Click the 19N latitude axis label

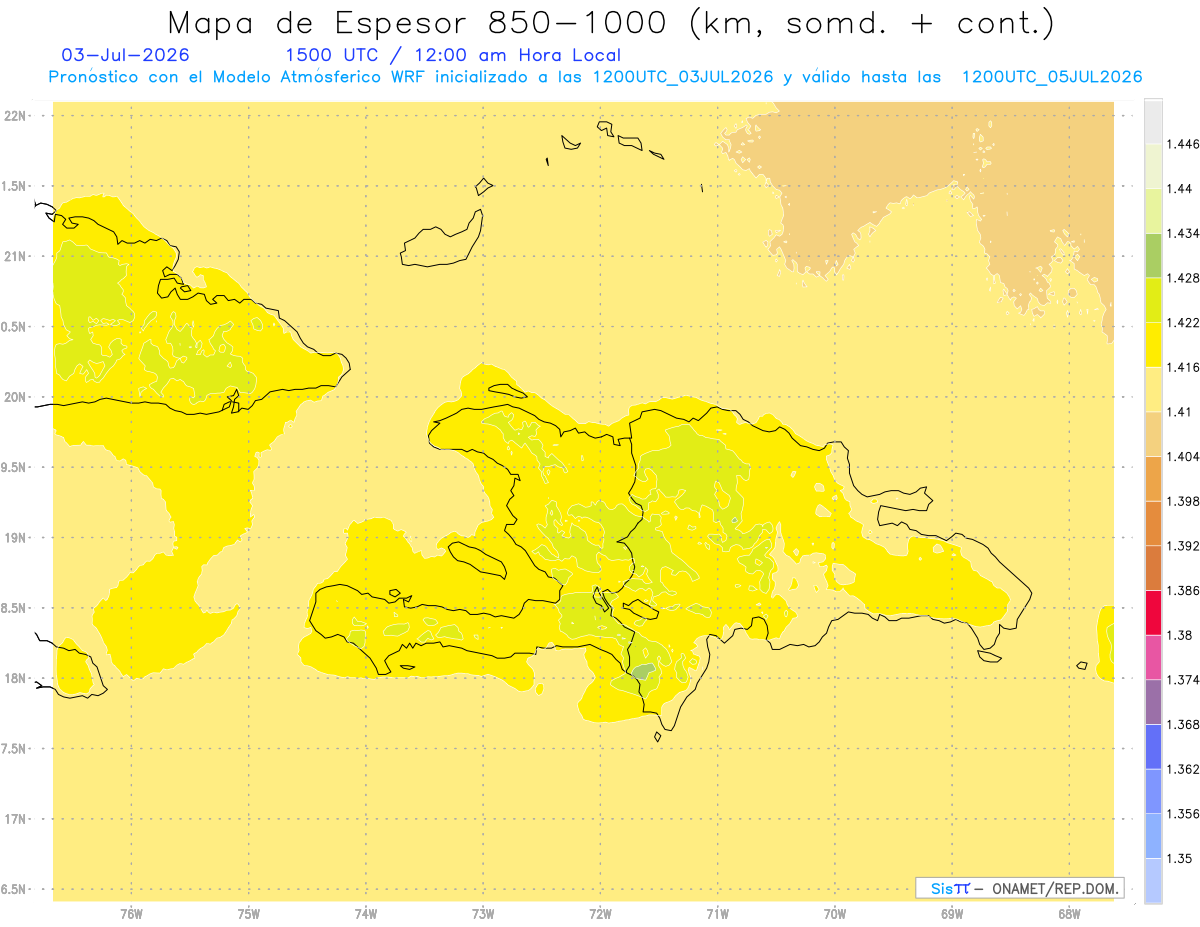tap(17, 538)
